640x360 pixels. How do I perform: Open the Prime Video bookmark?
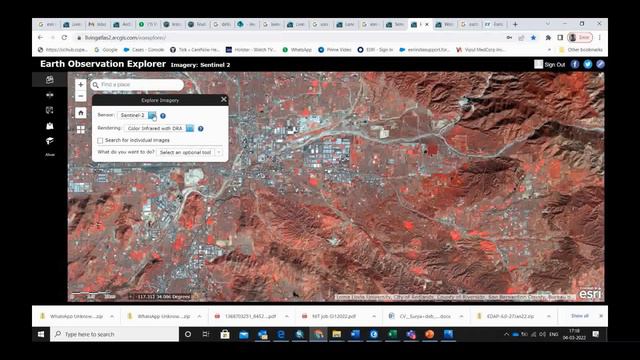[x=335, y=50]
